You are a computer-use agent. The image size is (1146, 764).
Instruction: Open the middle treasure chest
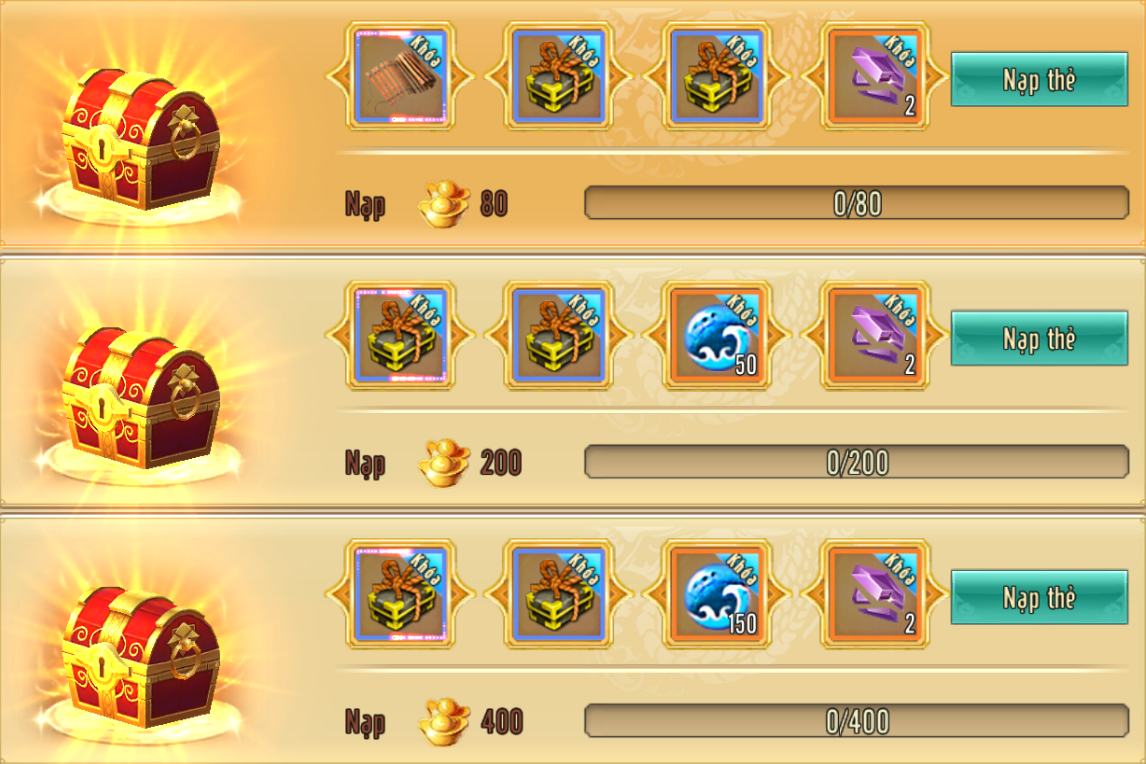141,398
